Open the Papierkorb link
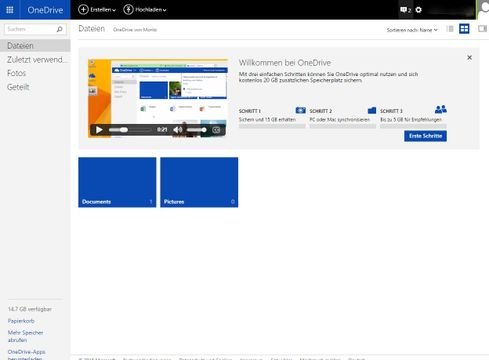This screenshot has height=360, width=489. 21,321
